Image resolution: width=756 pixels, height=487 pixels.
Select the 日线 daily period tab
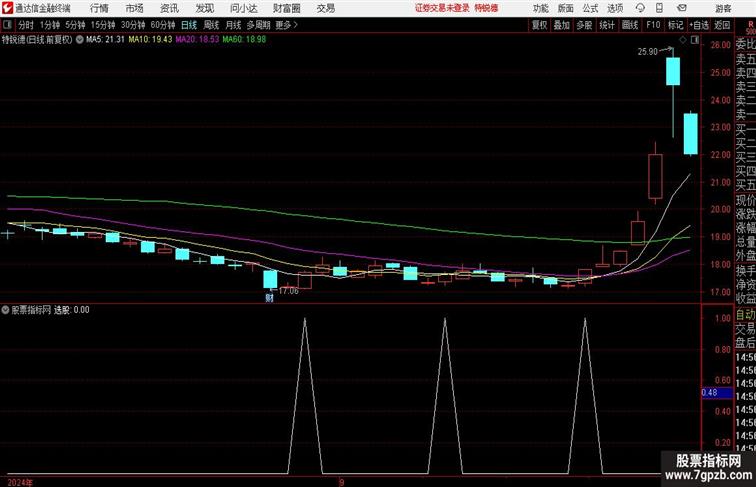[189, 25]
